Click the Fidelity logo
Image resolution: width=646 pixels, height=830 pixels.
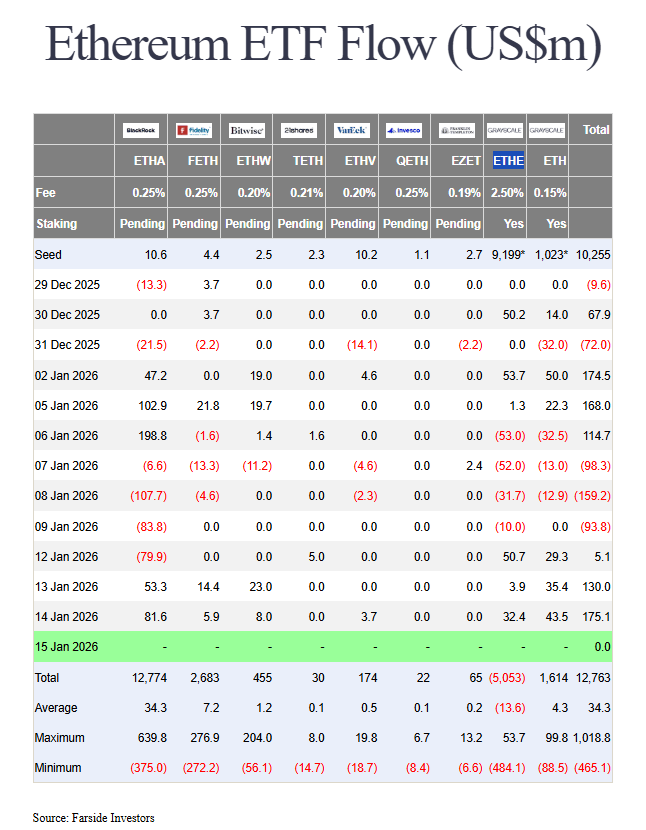click(194, 130)
